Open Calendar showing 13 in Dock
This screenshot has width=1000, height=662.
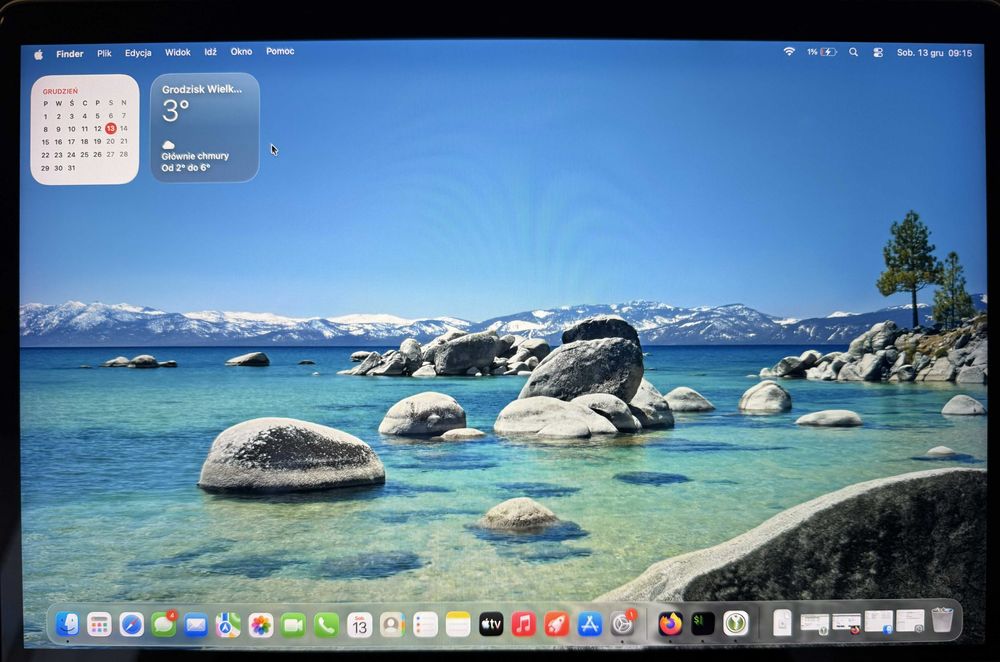click(x=360, y=626)
